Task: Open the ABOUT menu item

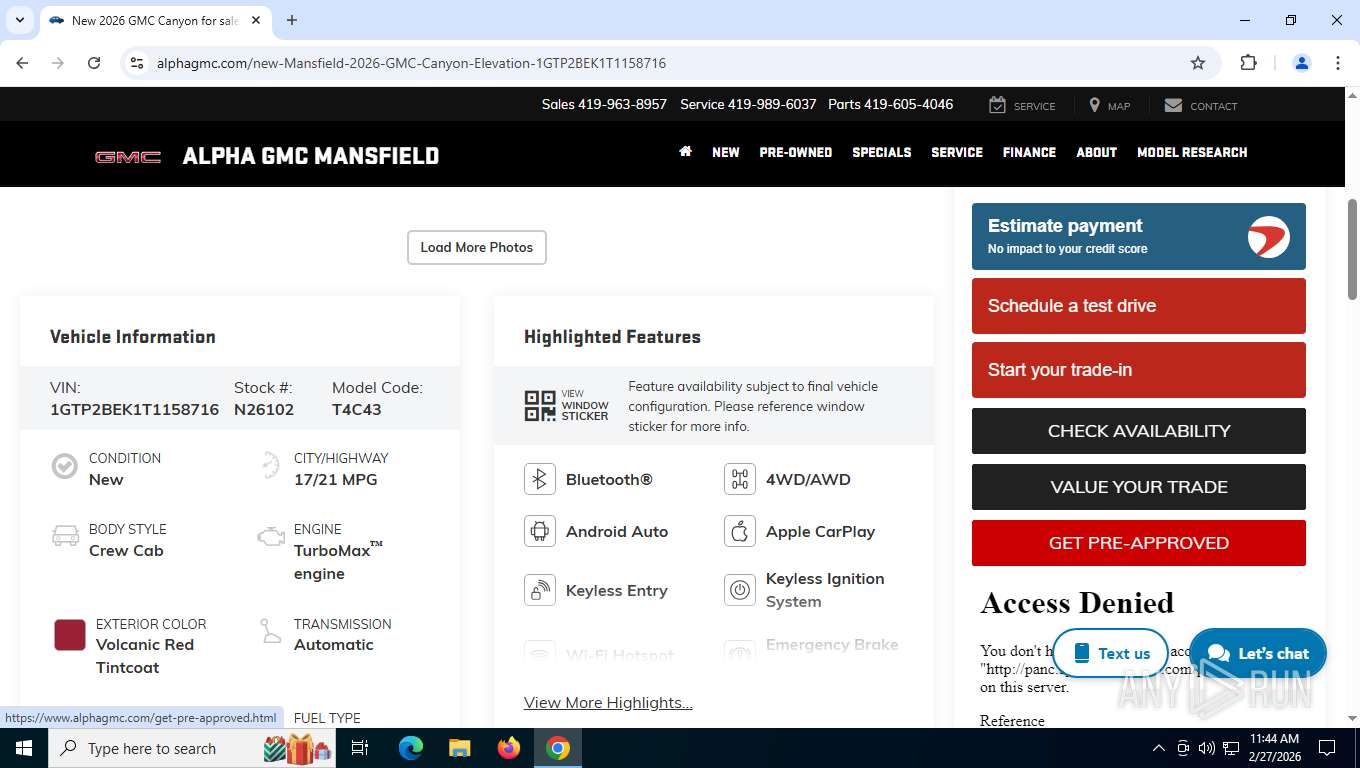Action: click(1097, 152)
